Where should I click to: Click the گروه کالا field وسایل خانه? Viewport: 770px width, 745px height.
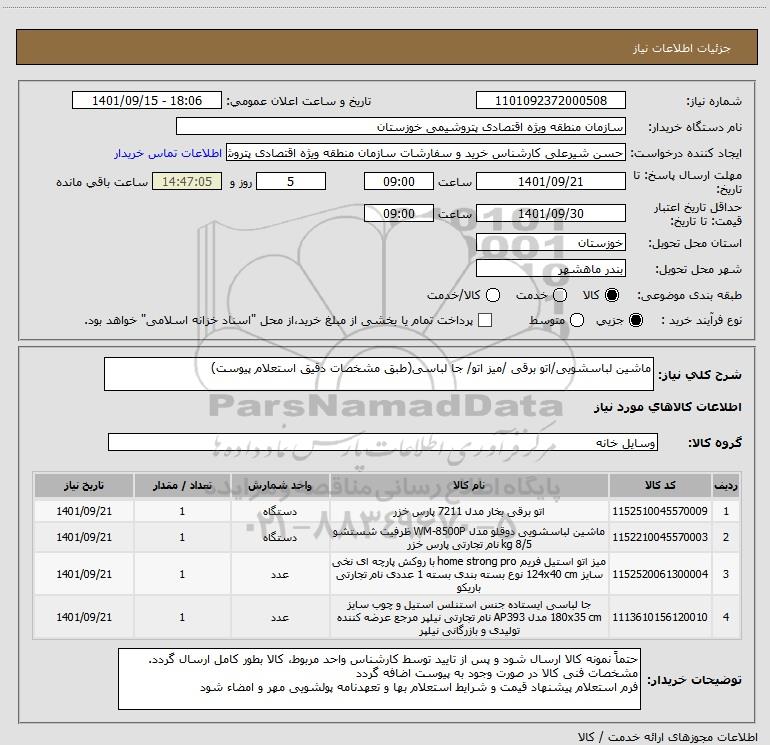pos(383,442)
